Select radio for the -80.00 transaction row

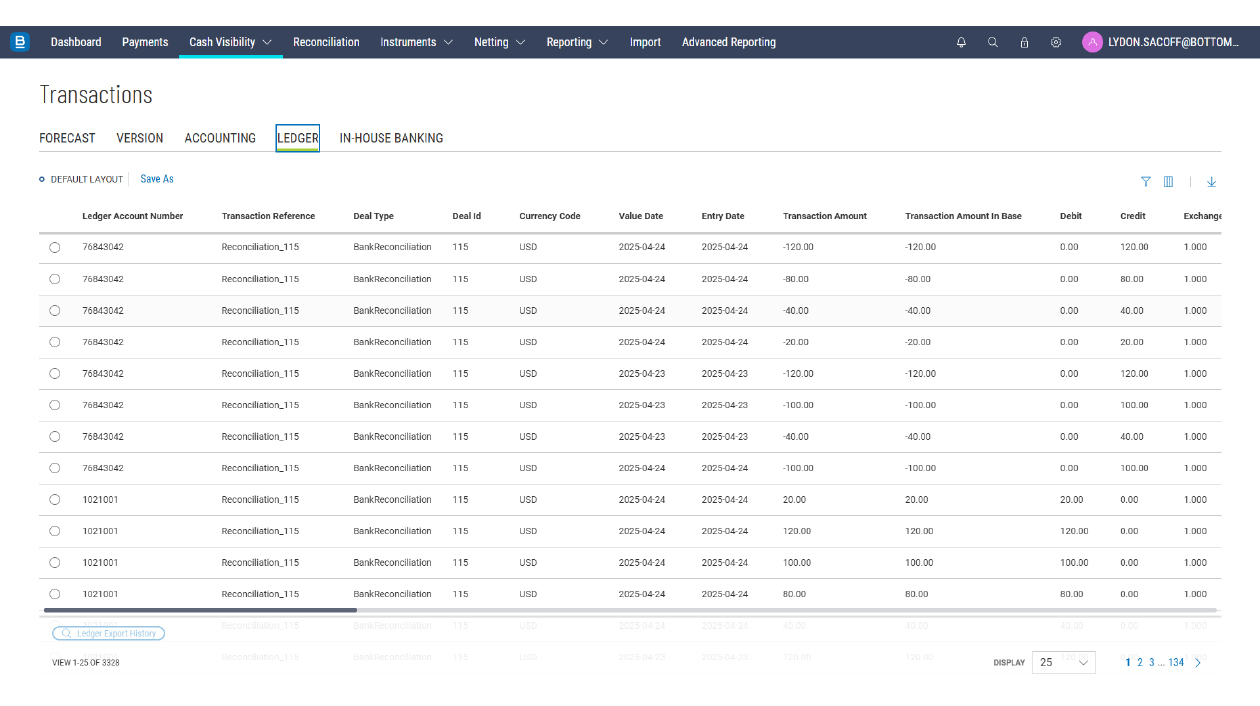[x=55, y=279]
